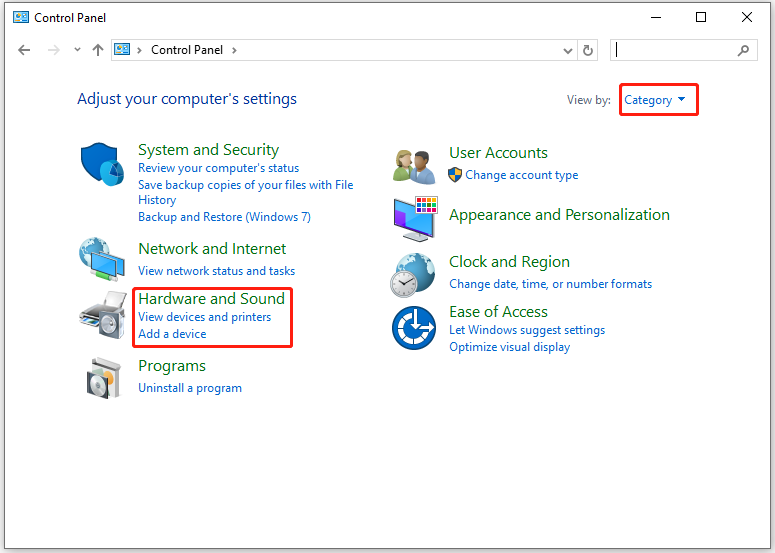Click View devices and printers link

tap(205, 317)
